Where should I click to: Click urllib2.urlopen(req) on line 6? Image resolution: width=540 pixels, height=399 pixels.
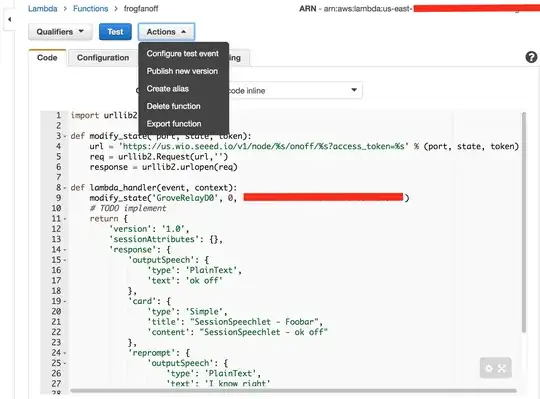(190, 167)
